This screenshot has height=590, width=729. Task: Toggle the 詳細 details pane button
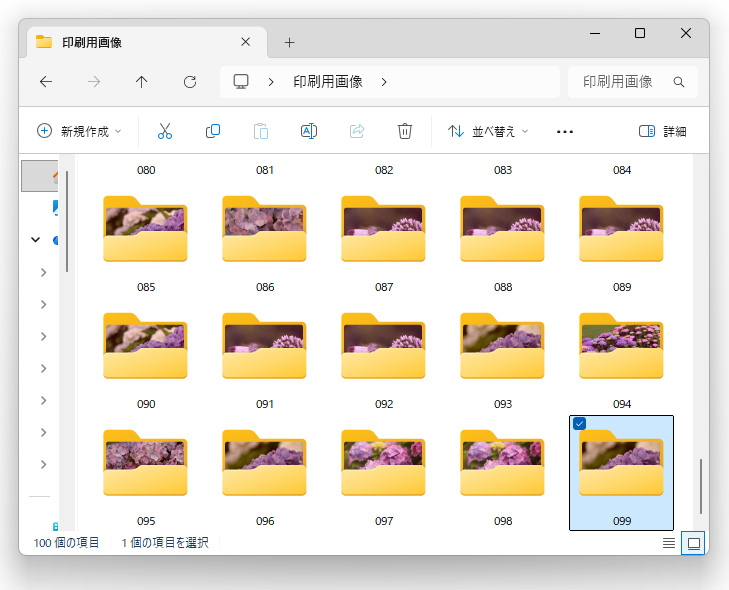(x=663, y=131)
